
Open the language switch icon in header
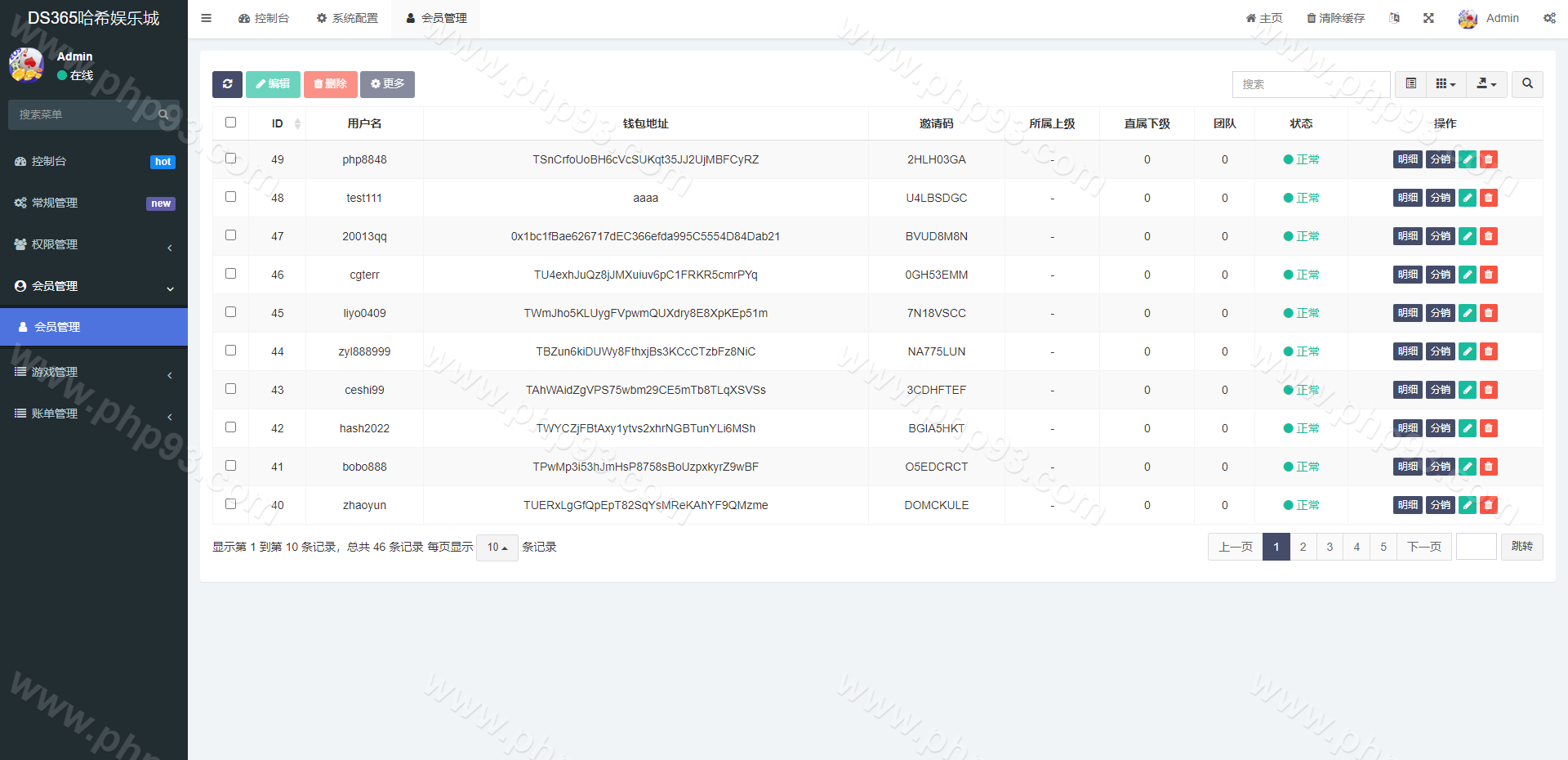tap(1394, 18)
